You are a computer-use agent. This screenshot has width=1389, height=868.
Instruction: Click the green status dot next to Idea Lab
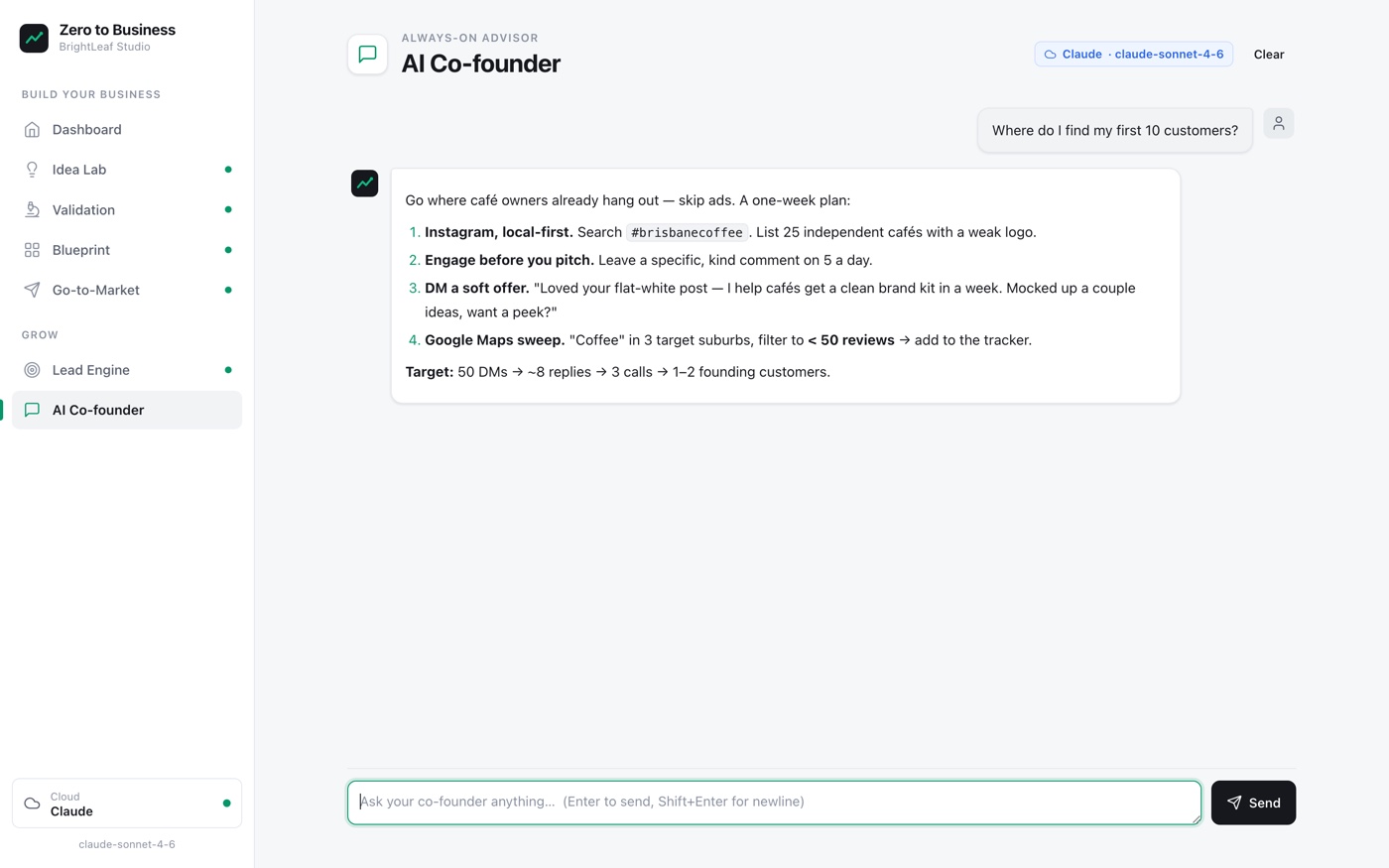pyautogui.click(x=228, y=170)
